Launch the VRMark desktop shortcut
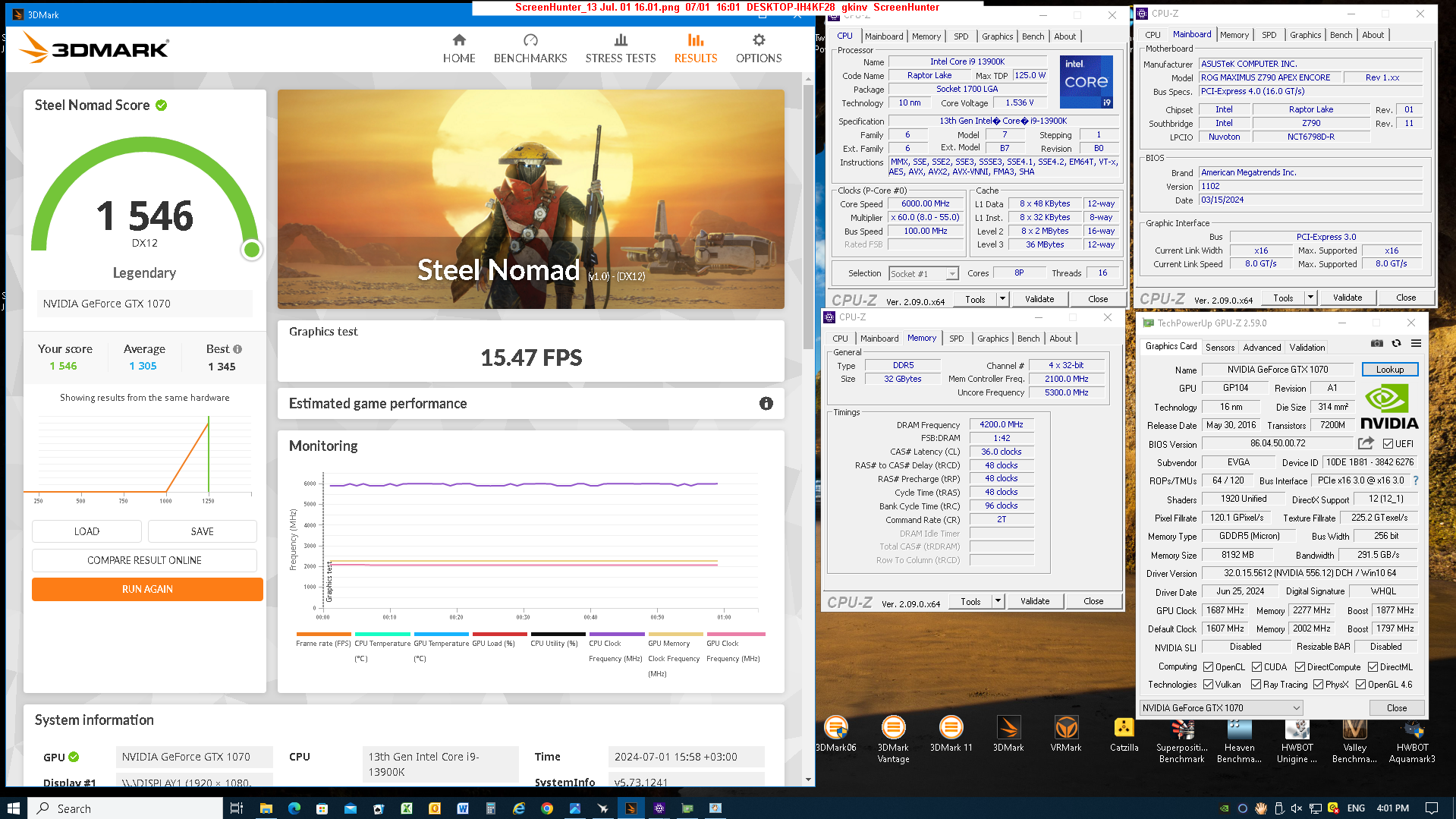 [1066, 734]
